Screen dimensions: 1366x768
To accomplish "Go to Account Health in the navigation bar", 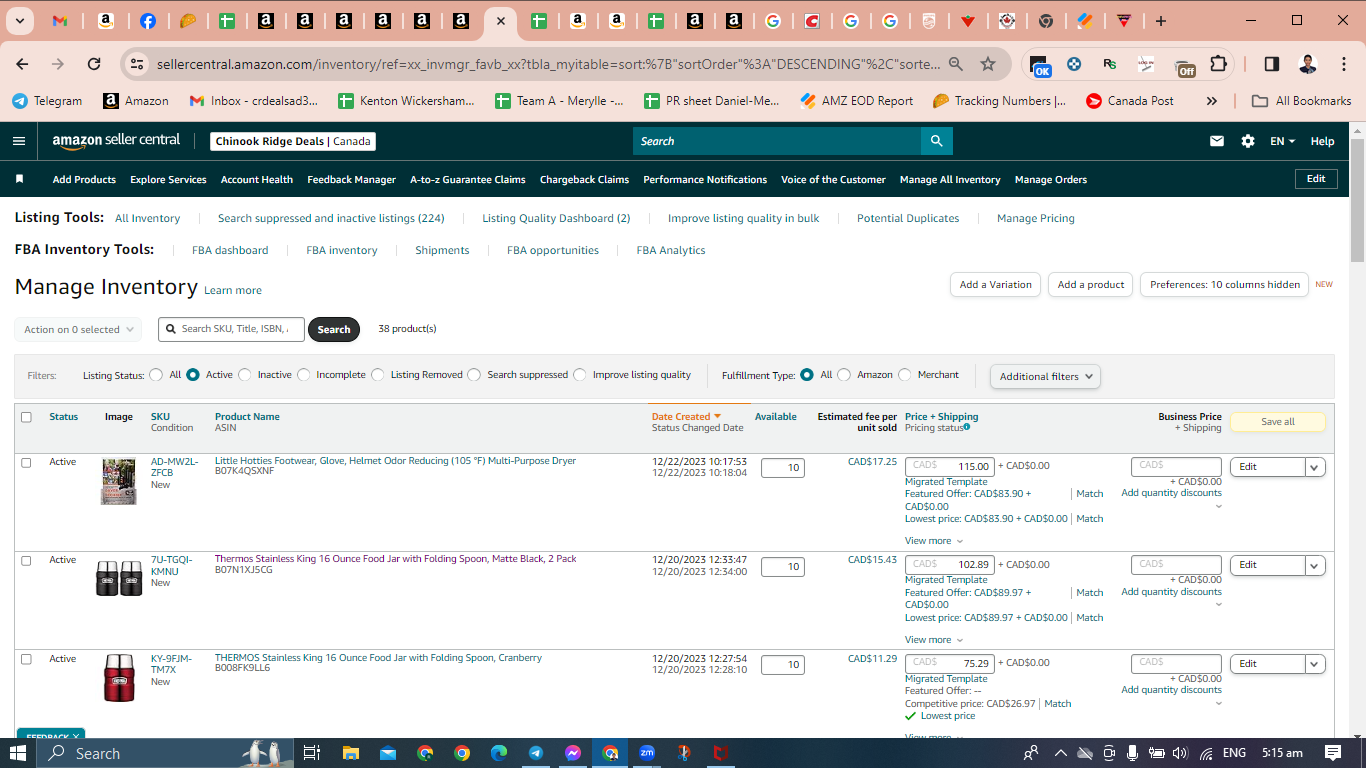I will 257,180.
